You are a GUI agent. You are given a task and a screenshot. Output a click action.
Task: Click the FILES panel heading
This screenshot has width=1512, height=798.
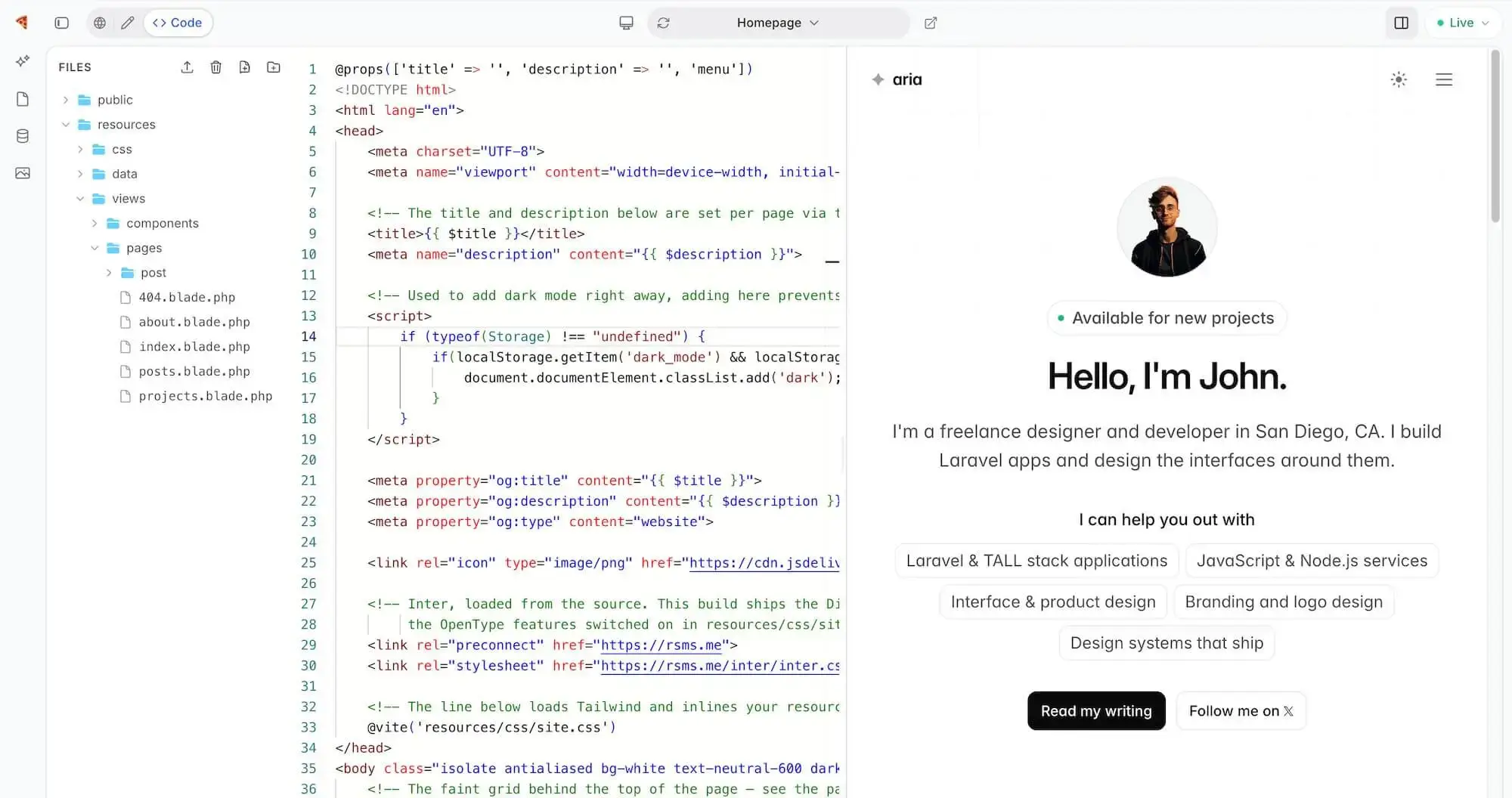point(75,67)
